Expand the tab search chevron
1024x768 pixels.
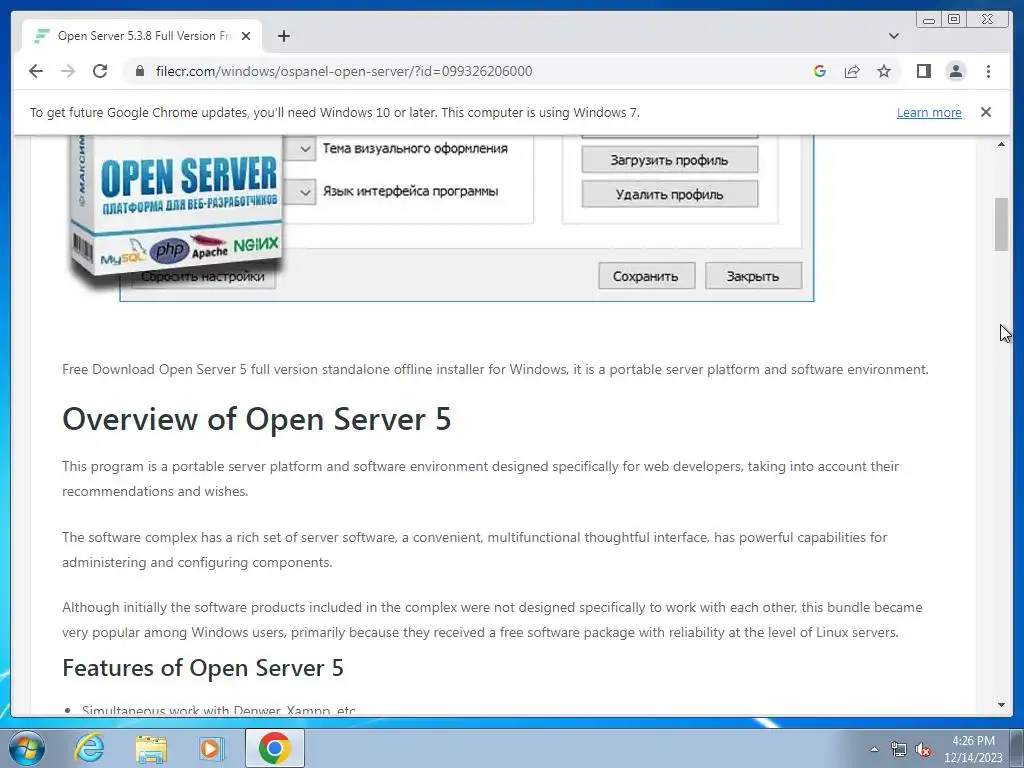click(894, 36)
